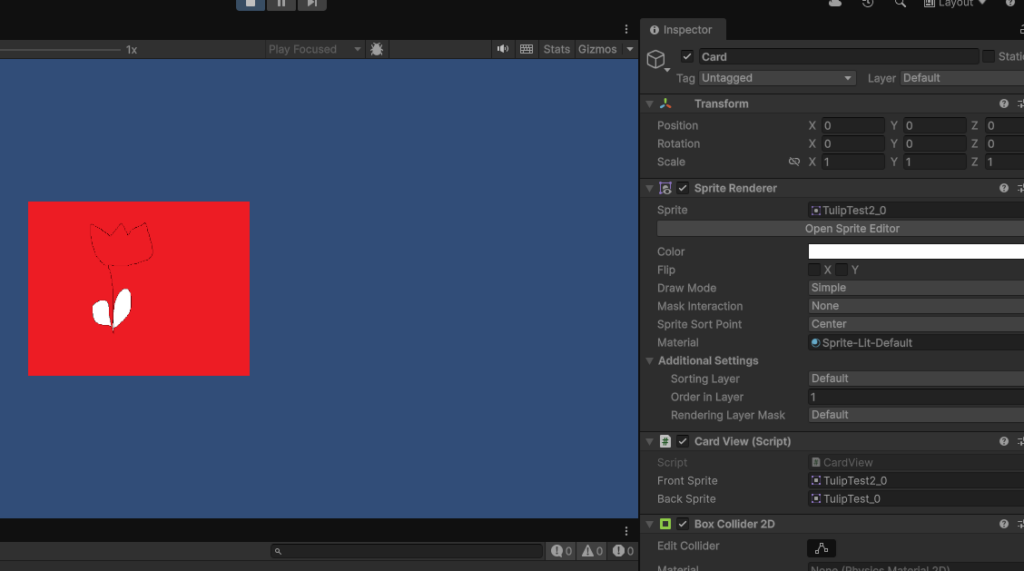
Task: Open Transform component help icon
Action: click(1003, 104)
